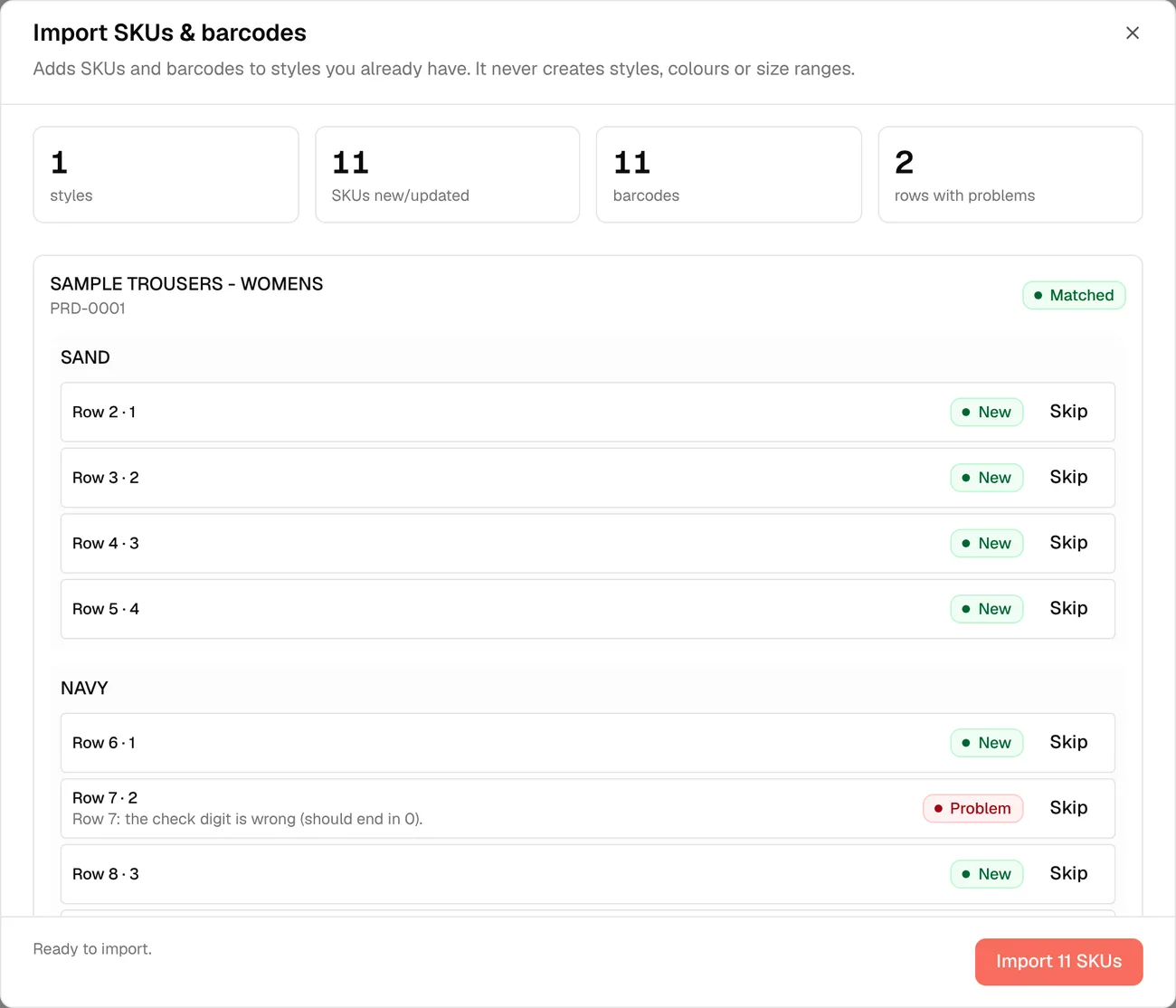1176x1008 pixels.
Task: Skip Row 5 · 4 in SAND
Action: [x=1068, y=608]
